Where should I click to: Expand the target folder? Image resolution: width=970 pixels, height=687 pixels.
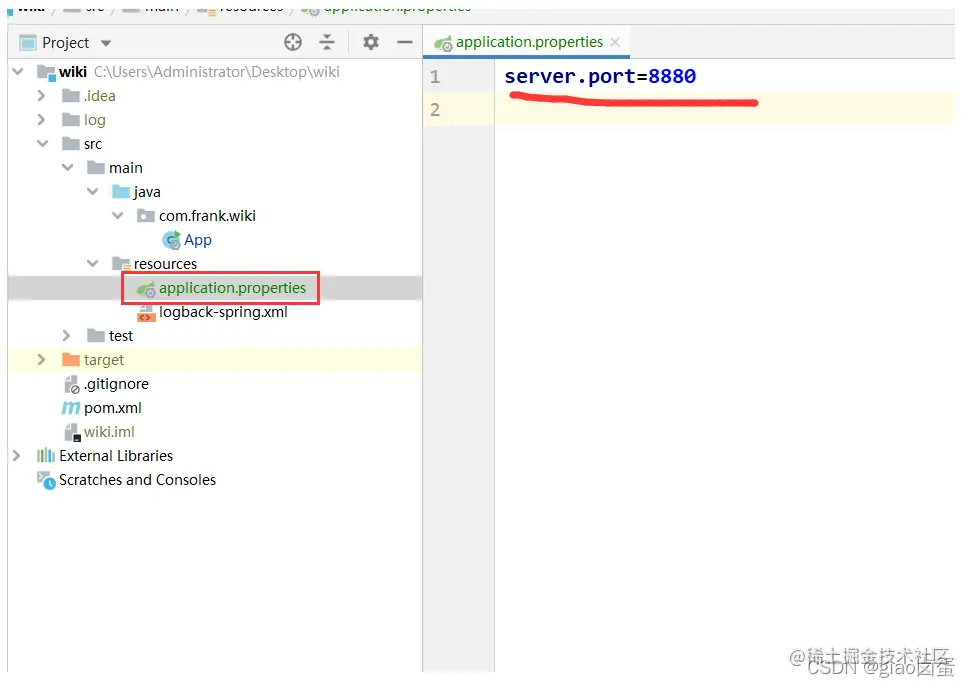point(41,360)
